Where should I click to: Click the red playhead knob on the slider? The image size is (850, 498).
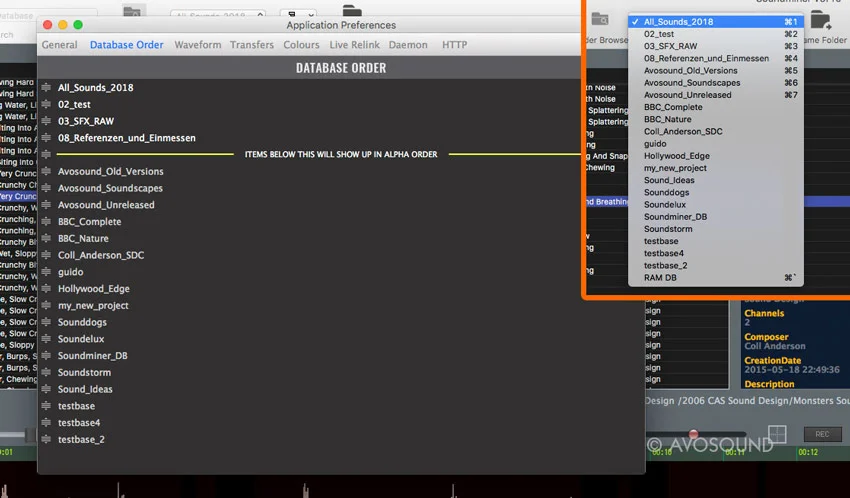[x=693, y=434]
